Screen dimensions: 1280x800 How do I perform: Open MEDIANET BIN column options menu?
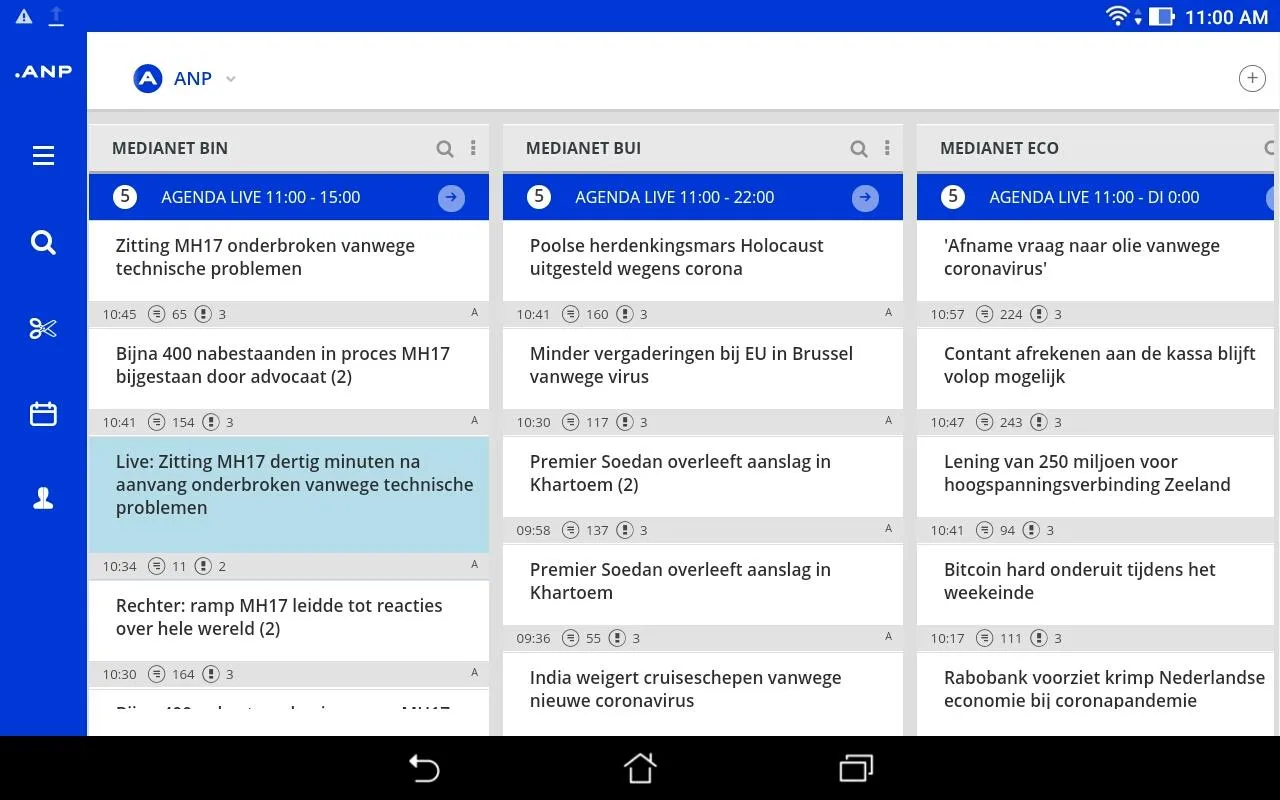click(473, 148)
